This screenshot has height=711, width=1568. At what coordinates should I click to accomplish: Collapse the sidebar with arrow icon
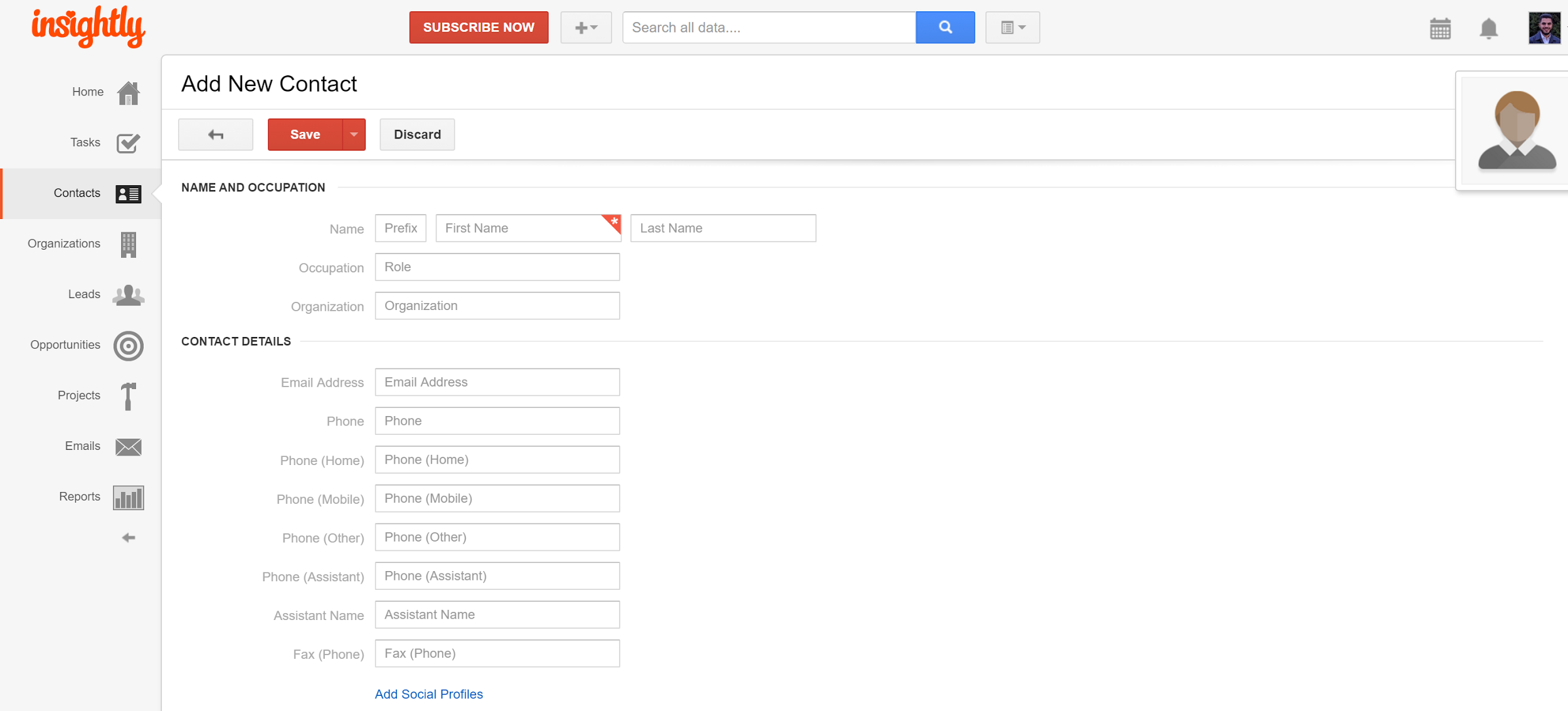(128, 538)
